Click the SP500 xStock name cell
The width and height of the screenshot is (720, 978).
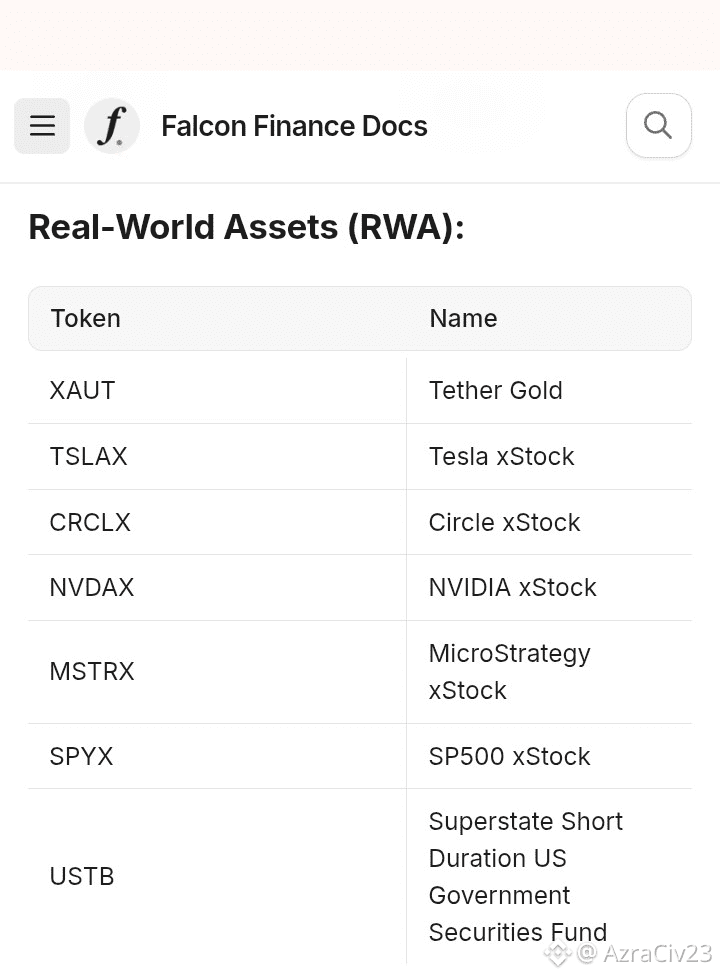509,756
